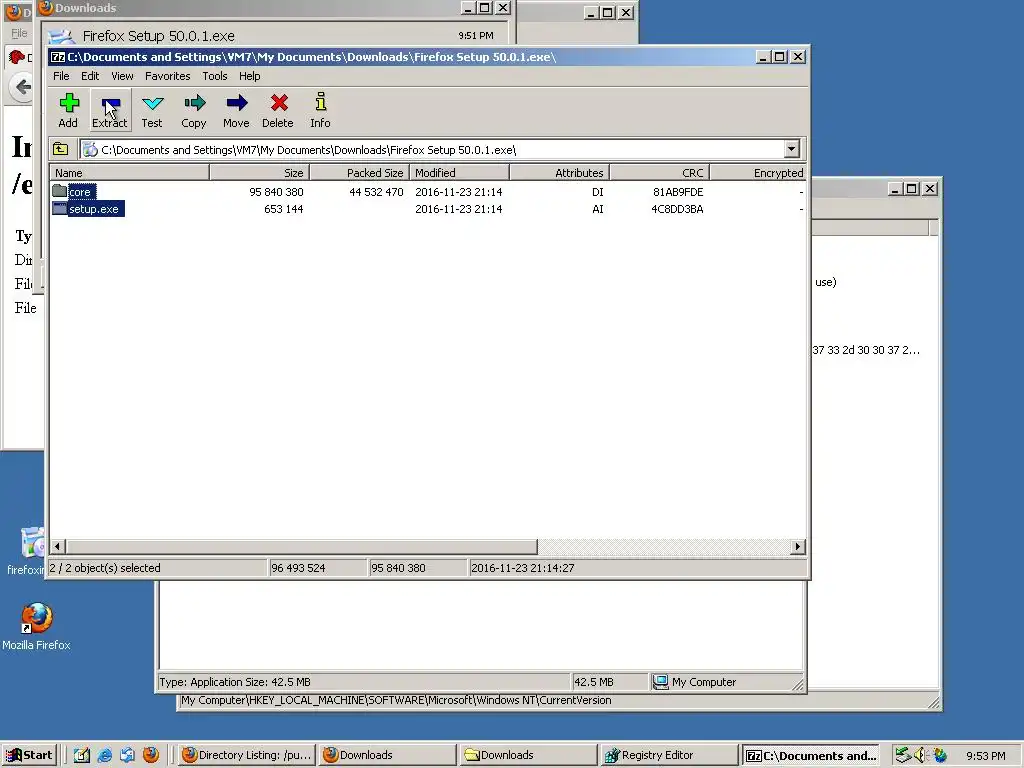Image resolution: width=1024 pixels, height=768 pixels.
Task: Click the first quick launch notepad icon
Action: [x=82, y=755]
